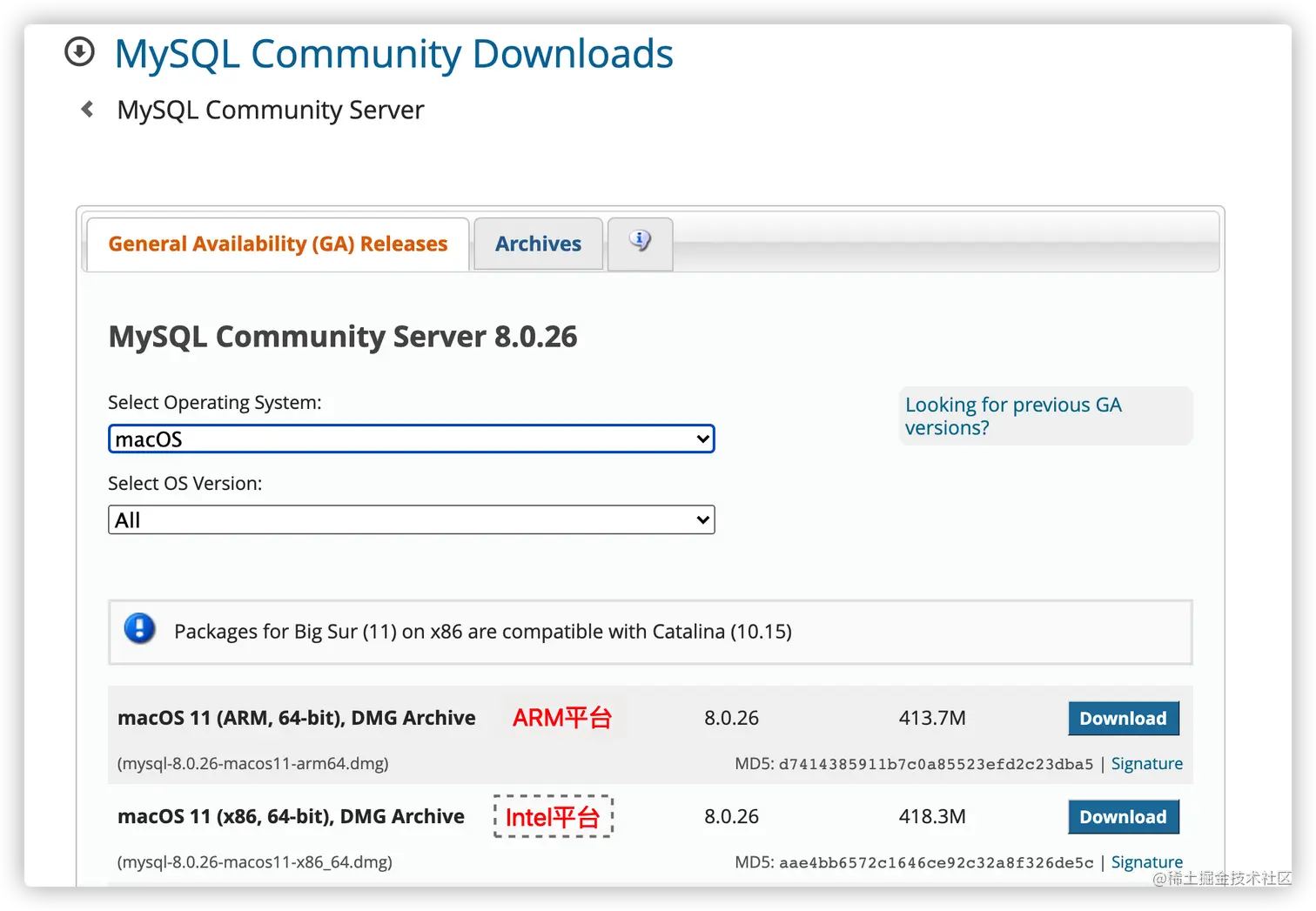Open Looking for previous GA versions link
The image size is (1316, 911).
1013,416
